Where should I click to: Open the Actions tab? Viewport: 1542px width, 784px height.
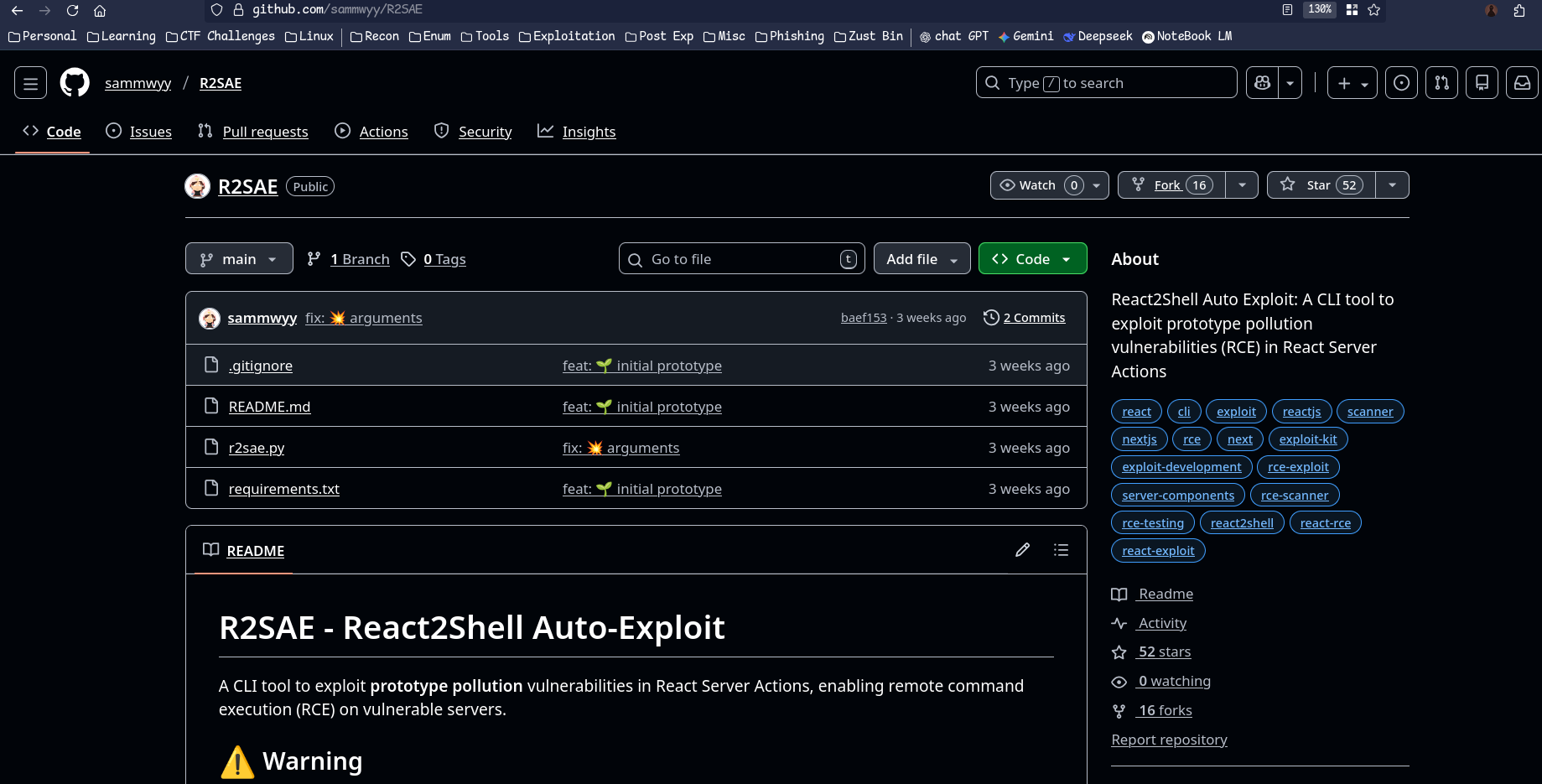371,132
